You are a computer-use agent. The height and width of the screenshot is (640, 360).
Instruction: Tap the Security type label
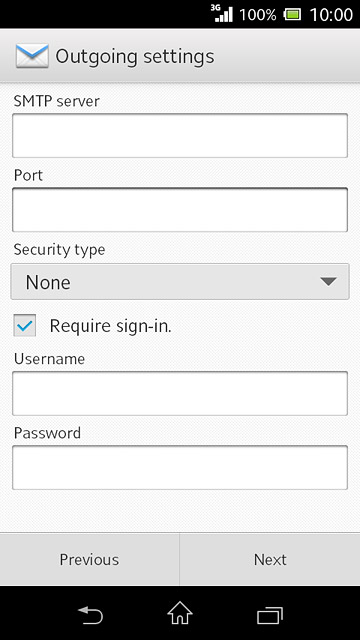[60, 250]
